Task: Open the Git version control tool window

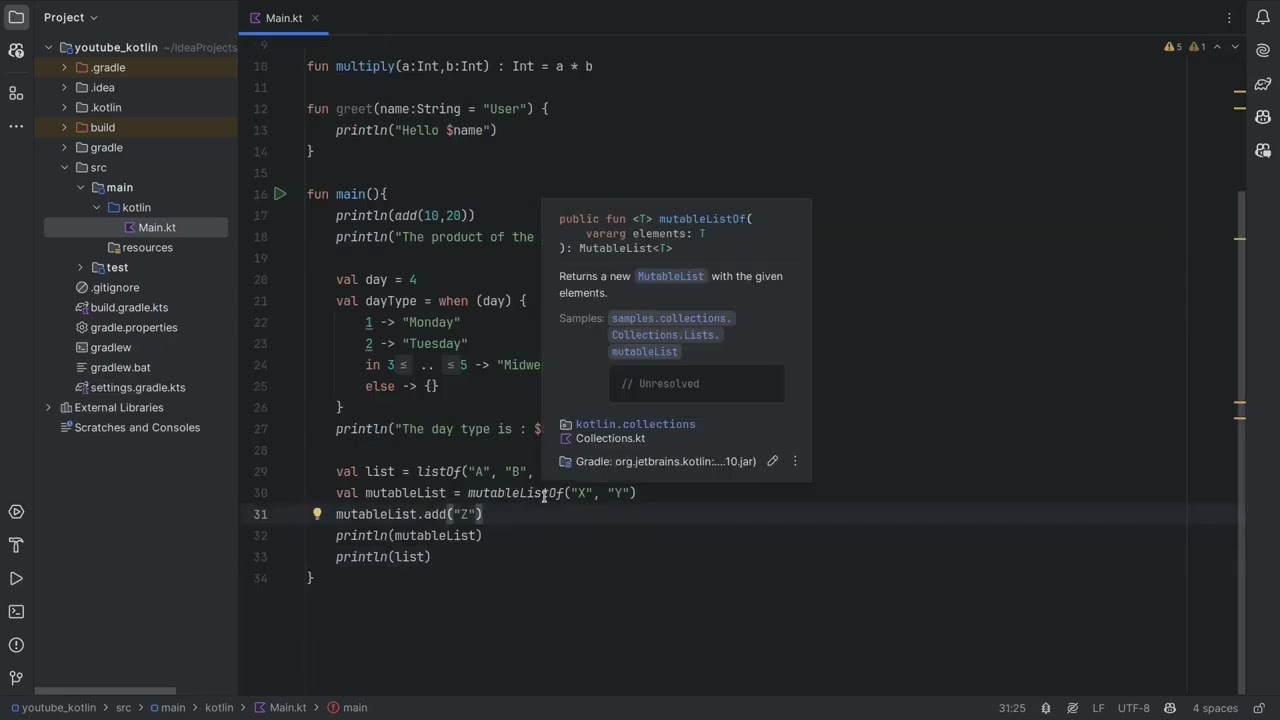Action: tap(16, 678)
